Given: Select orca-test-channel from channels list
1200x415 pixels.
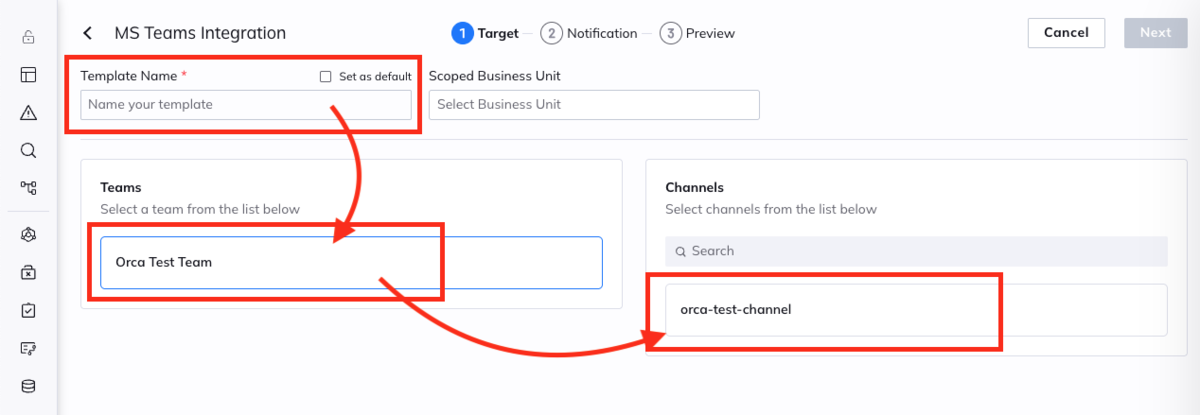Looking at the screenshot, I should tap(916, 310).
